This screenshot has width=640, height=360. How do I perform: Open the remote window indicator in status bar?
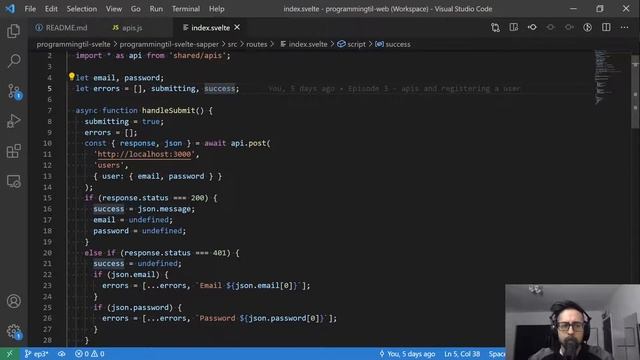(x=9, y=354)
